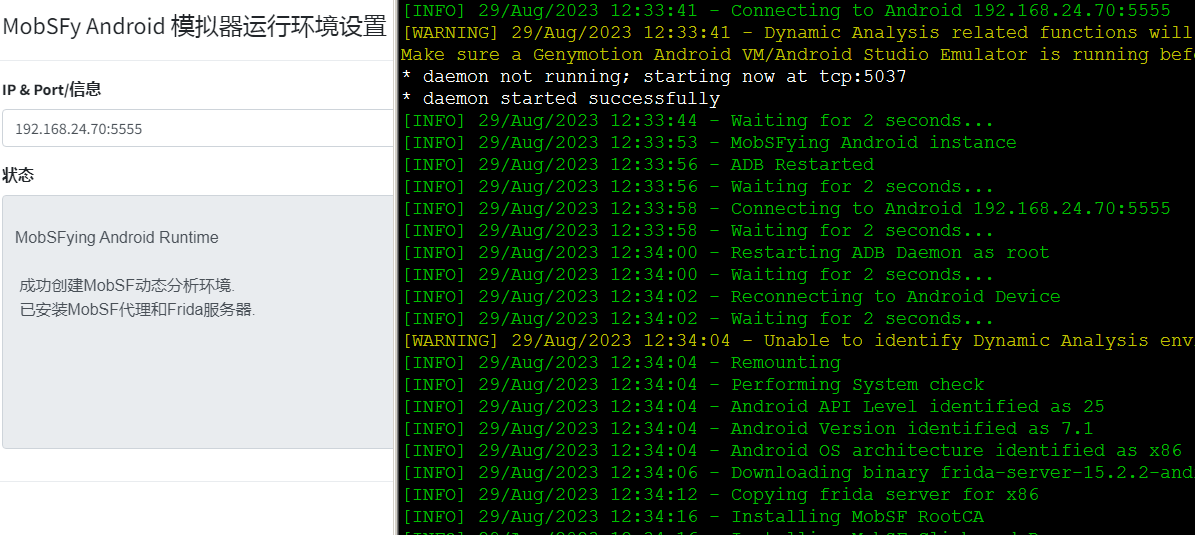This screenshot has height=535, width=1195.
Task: Click log line 'MobSFying Android instance'
Action: click(x=709, y=143)
